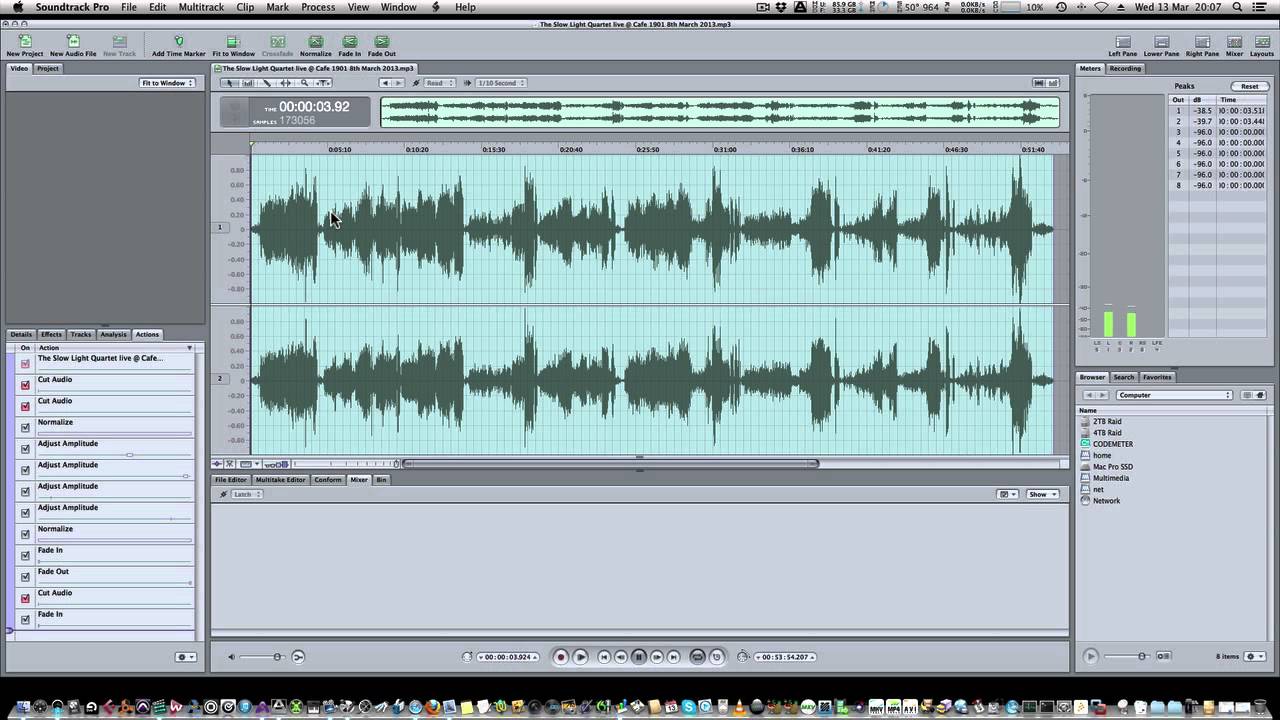Toggle the second Normalize action checkbox
The width and height of the screenshot is (1280, 720).
pos(25,534)
